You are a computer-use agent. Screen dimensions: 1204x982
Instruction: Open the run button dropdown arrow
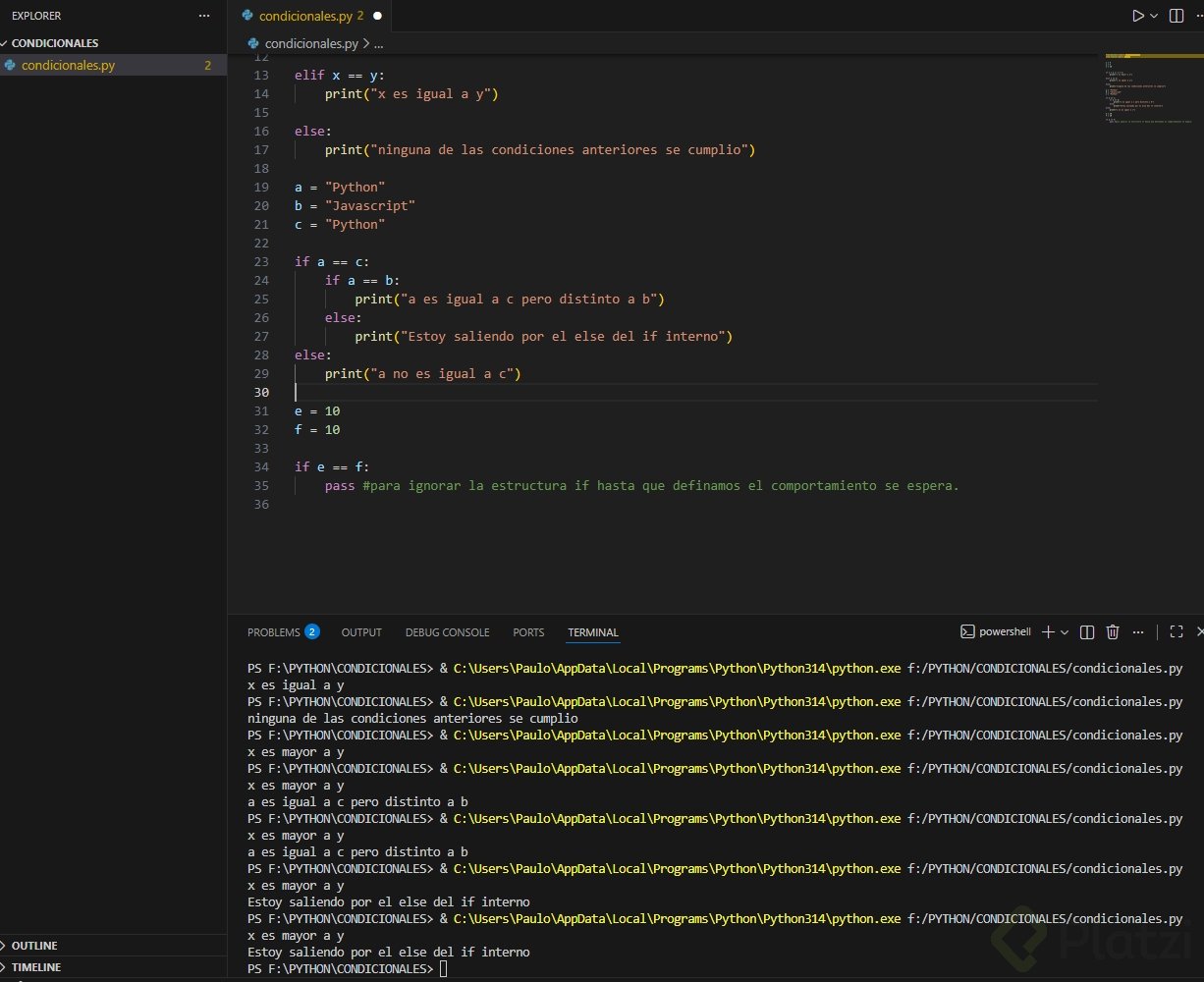tap(1154, 16)
